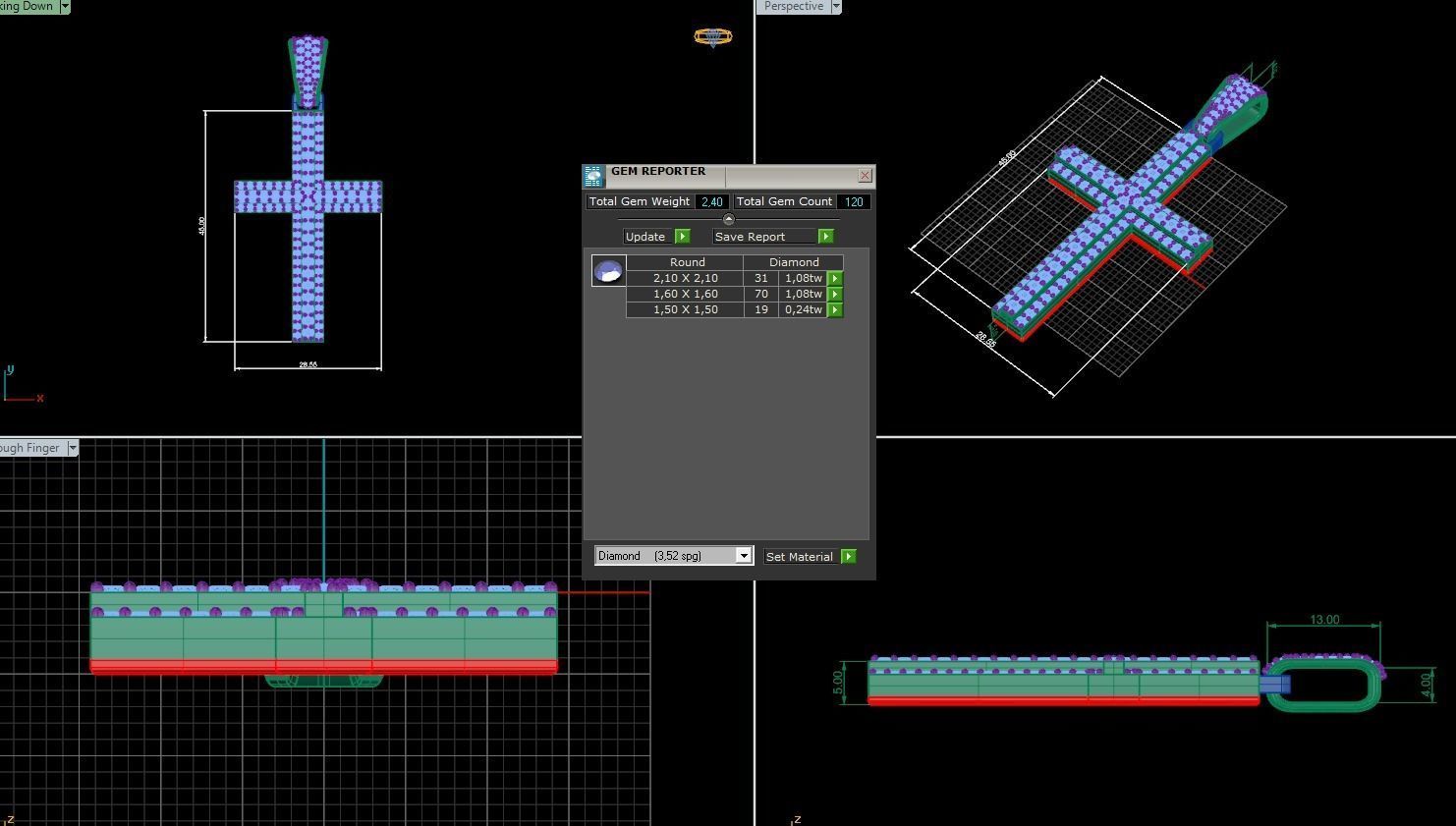Image resolution: width=1456 pixels, height=826 pixels.
Task: Click the "Round" table header
Action: point(687,262)
